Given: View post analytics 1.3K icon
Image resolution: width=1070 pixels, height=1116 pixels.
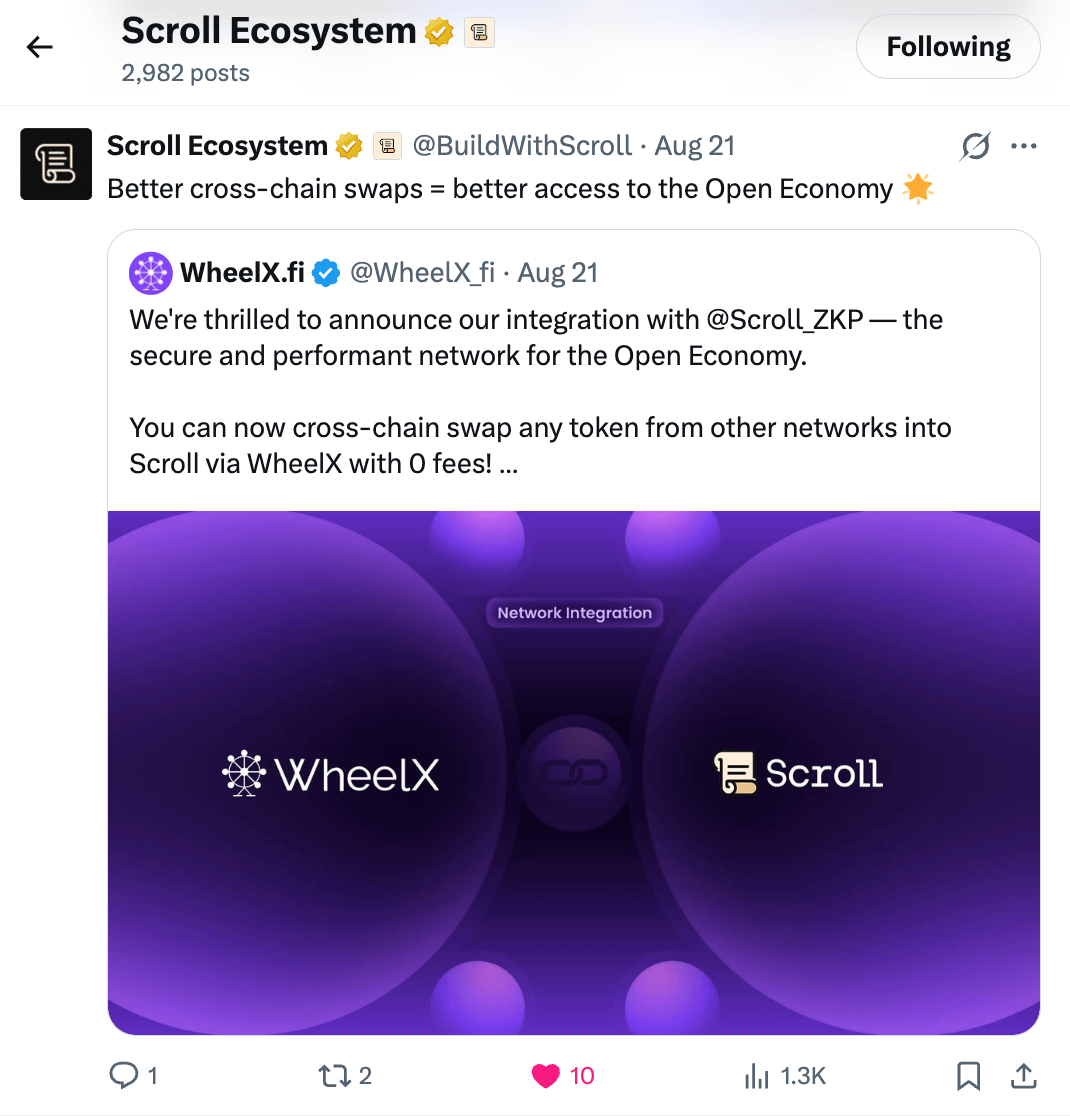Looking at the screenshot, I should click(x=757, y=1076).
